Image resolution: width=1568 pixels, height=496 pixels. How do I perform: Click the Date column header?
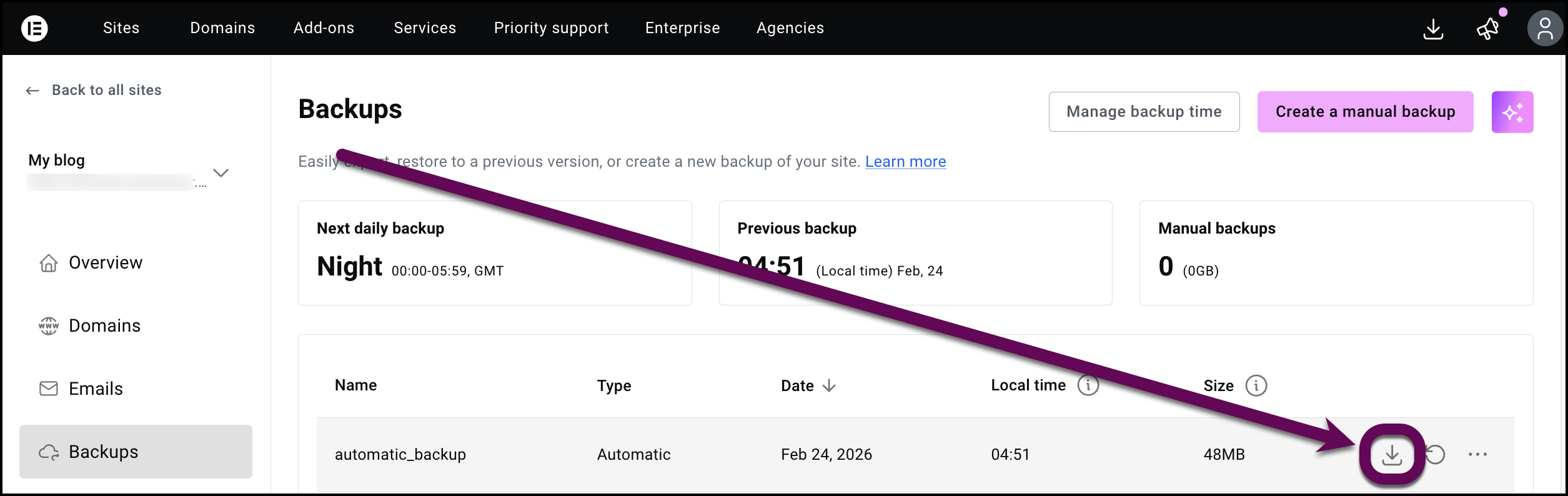(797, 385)
